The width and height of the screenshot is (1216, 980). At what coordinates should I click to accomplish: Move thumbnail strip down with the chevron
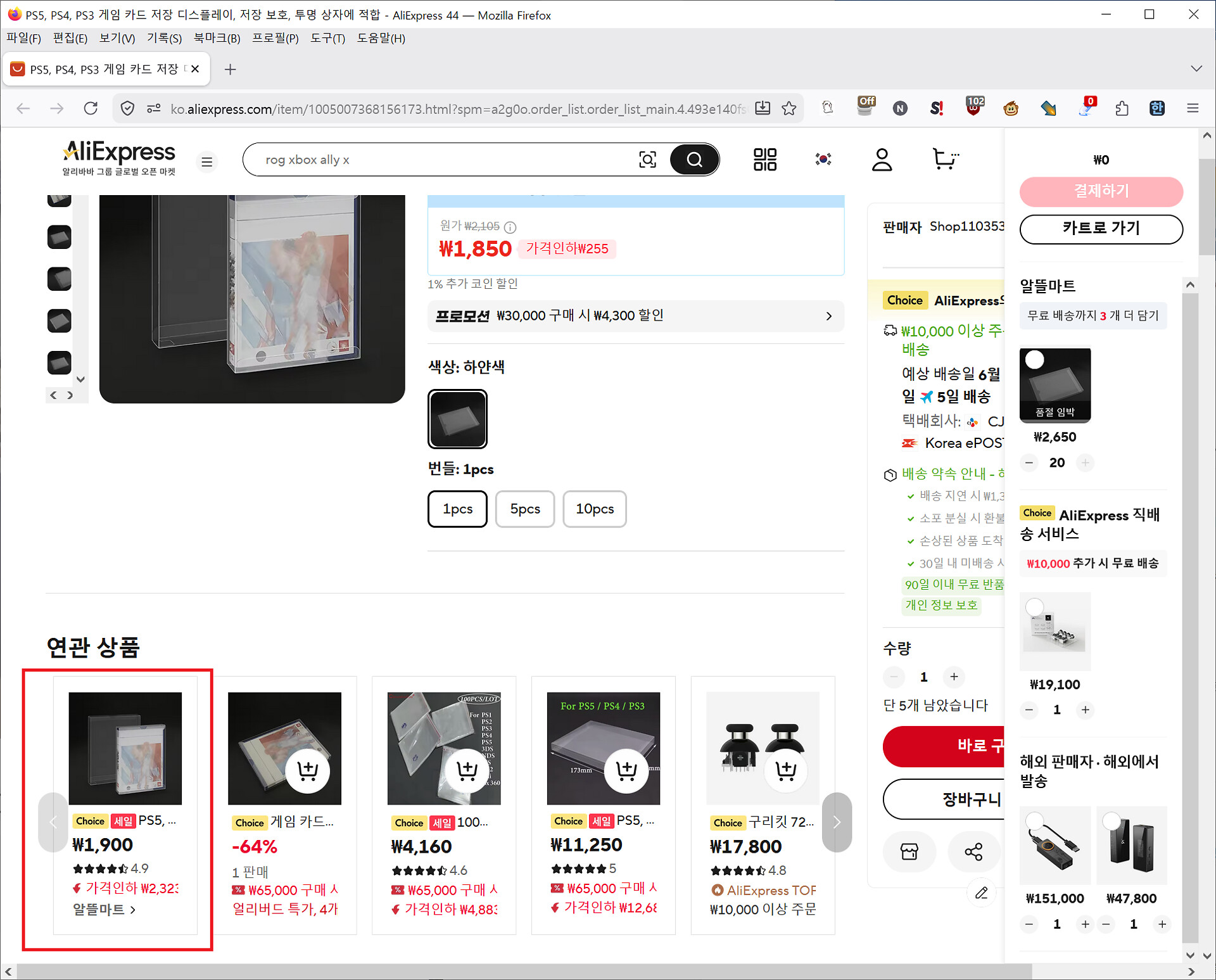coord(80,379)
